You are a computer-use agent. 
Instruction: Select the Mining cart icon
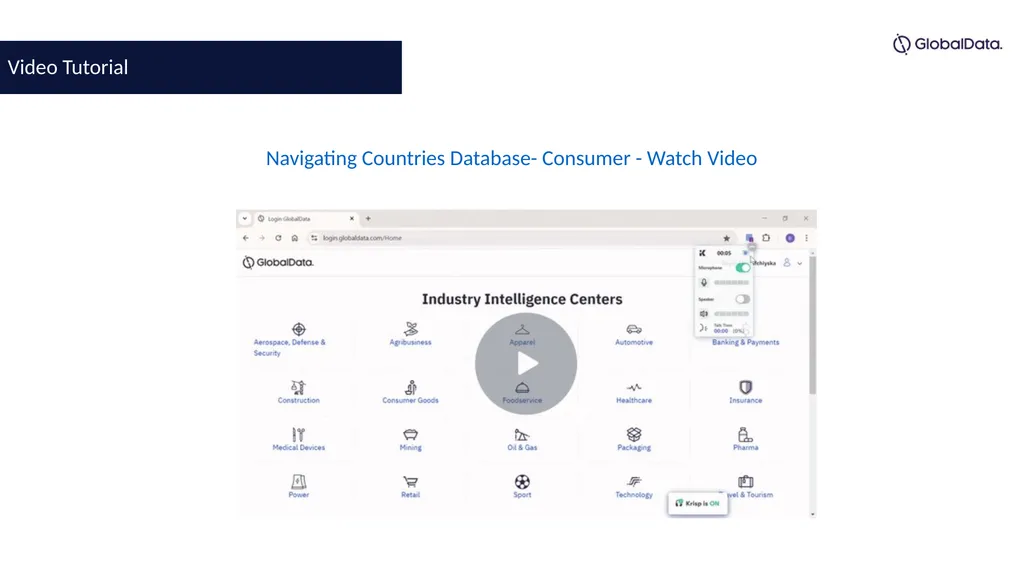[411, 435]
